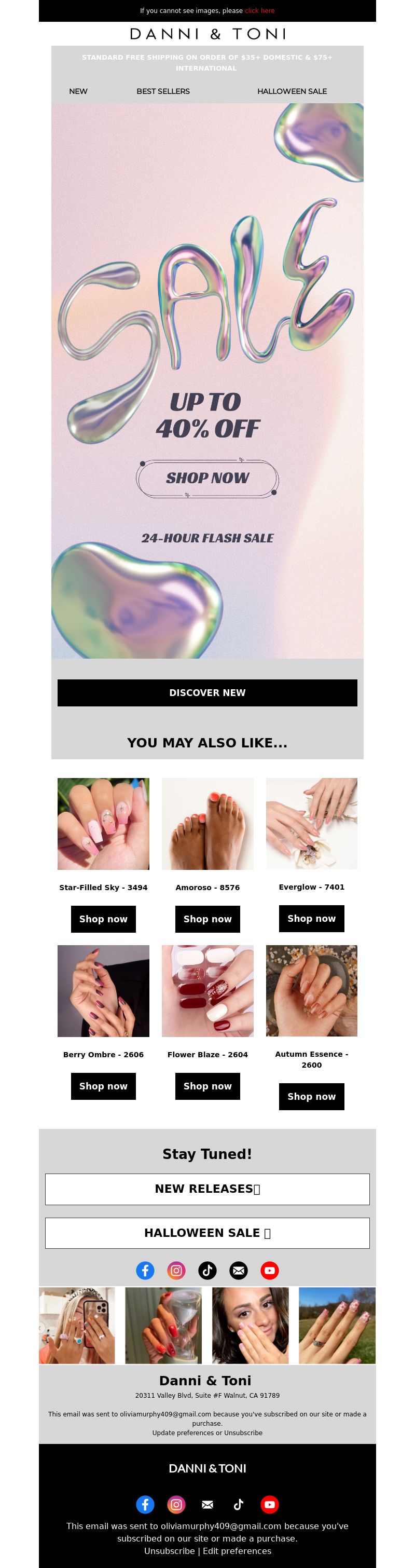Click Unsubscribe link in black footer
Screen dimensions: 415x1568
pyautogui.click(x=170, y=1550)
